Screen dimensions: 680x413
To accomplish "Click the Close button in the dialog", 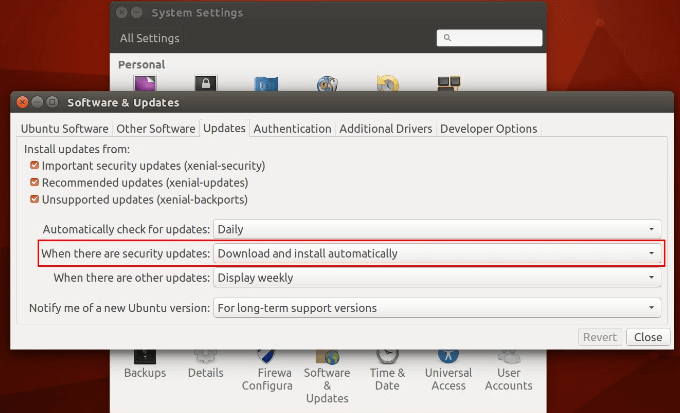I will (647, 337).
